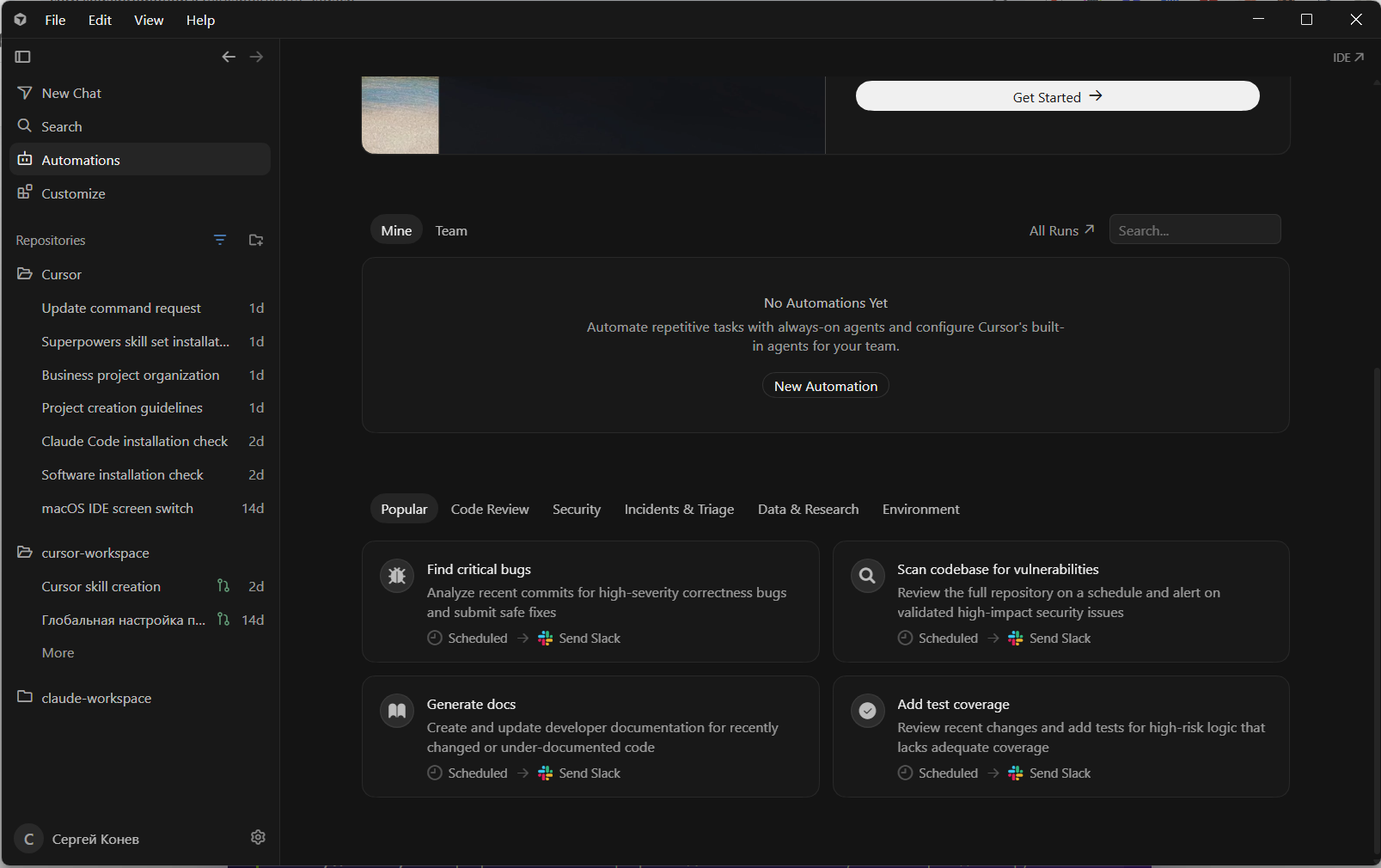The image size is (1381, 868).
Task: Open Claude Code installation check chat
Action: 140,441
